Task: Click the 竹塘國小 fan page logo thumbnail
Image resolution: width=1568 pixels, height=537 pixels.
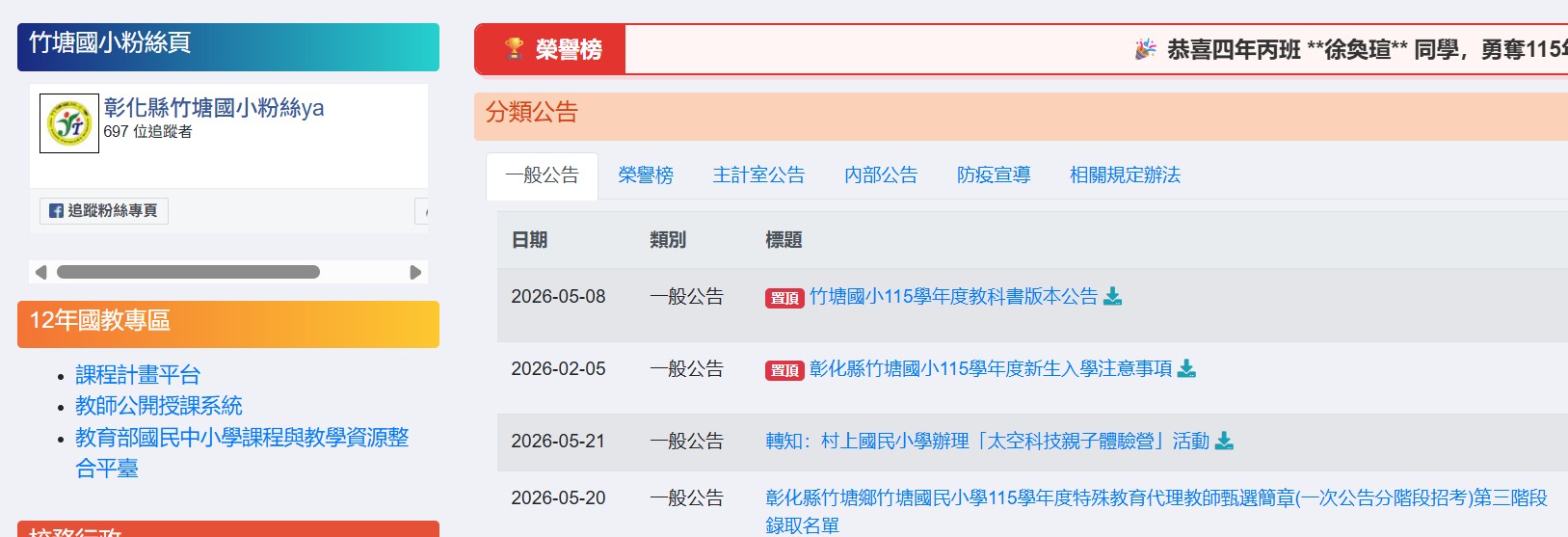Action: coord(69,123)
